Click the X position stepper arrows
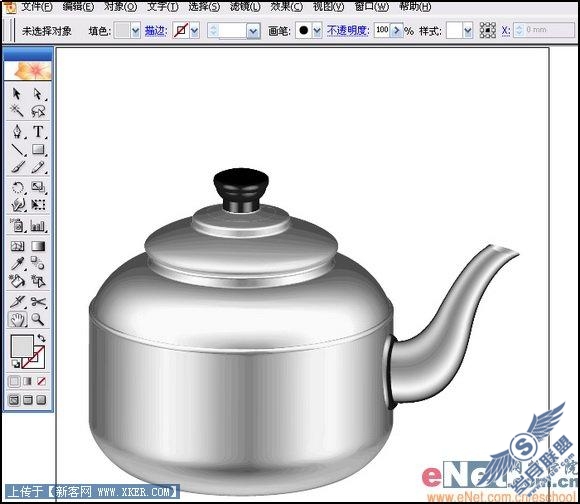 [519, 30]
